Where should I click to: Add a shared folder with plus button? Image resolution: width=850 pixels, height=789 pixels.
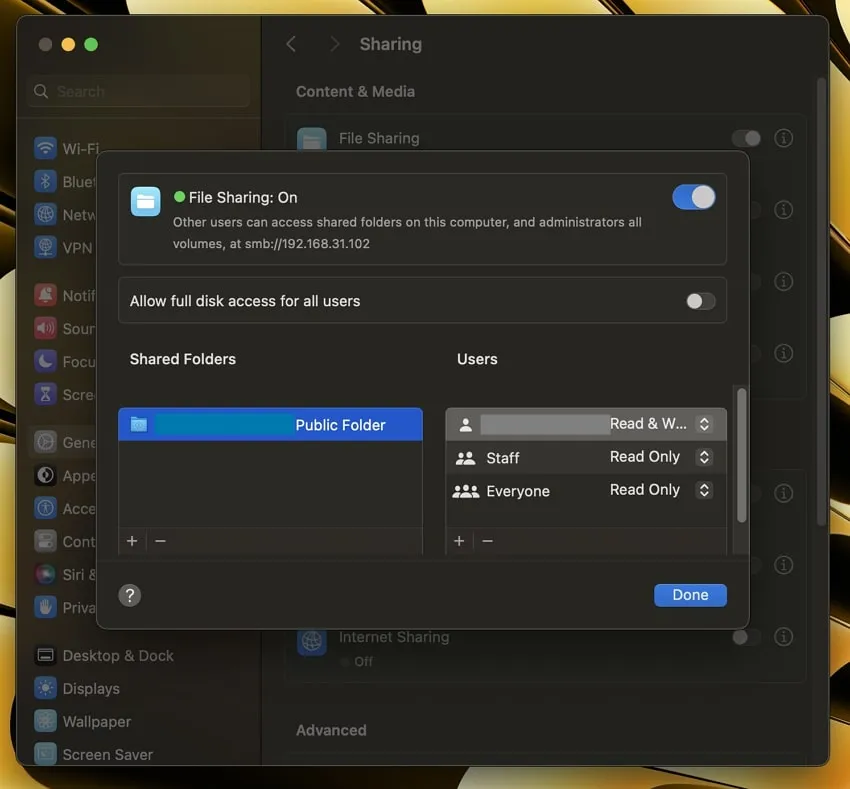tap(132, 541)
